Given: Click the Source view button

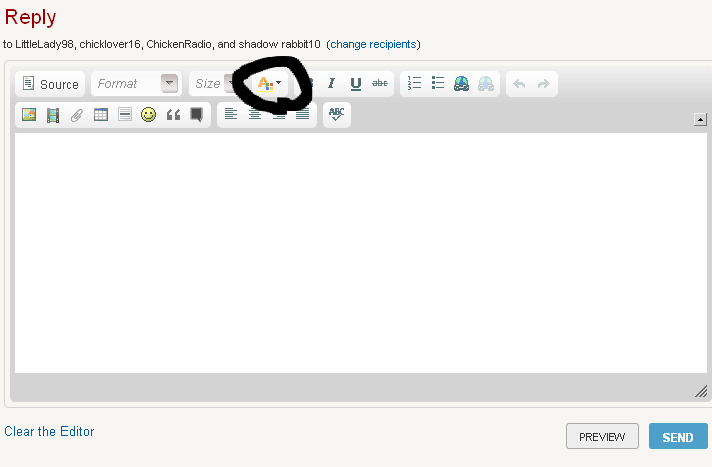Looking at the screenshot, I should click(x=50, y=84).
